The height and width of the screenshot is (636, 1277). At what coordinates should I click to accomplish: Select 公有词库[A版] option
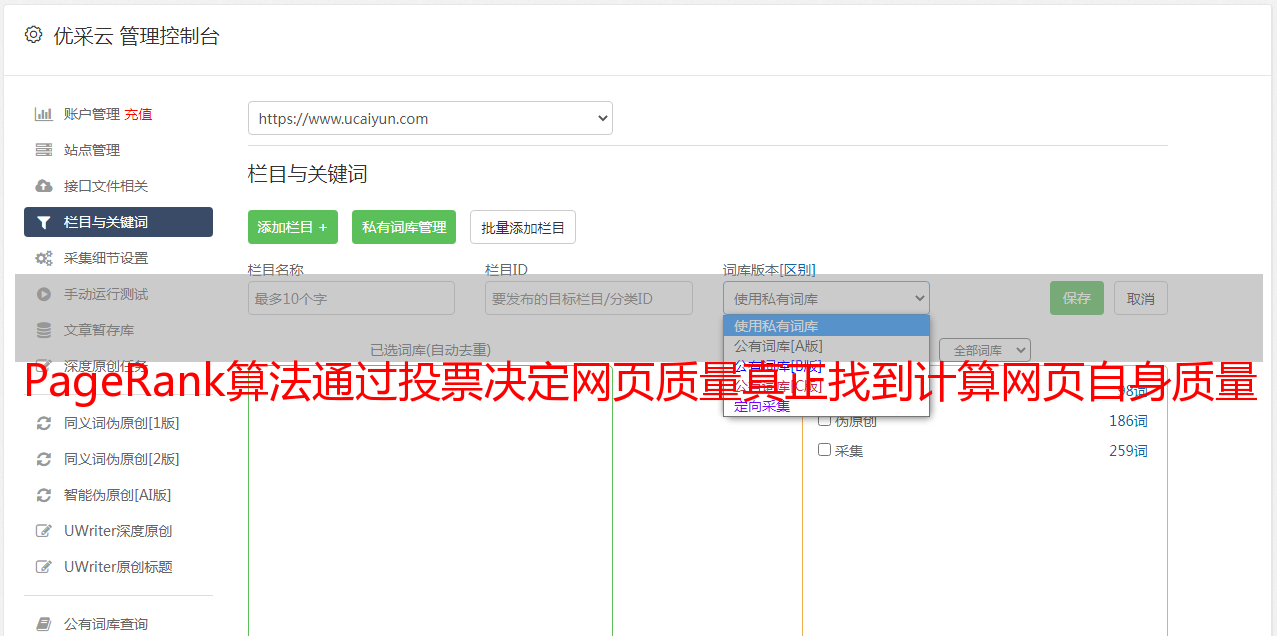coord(826,346)
